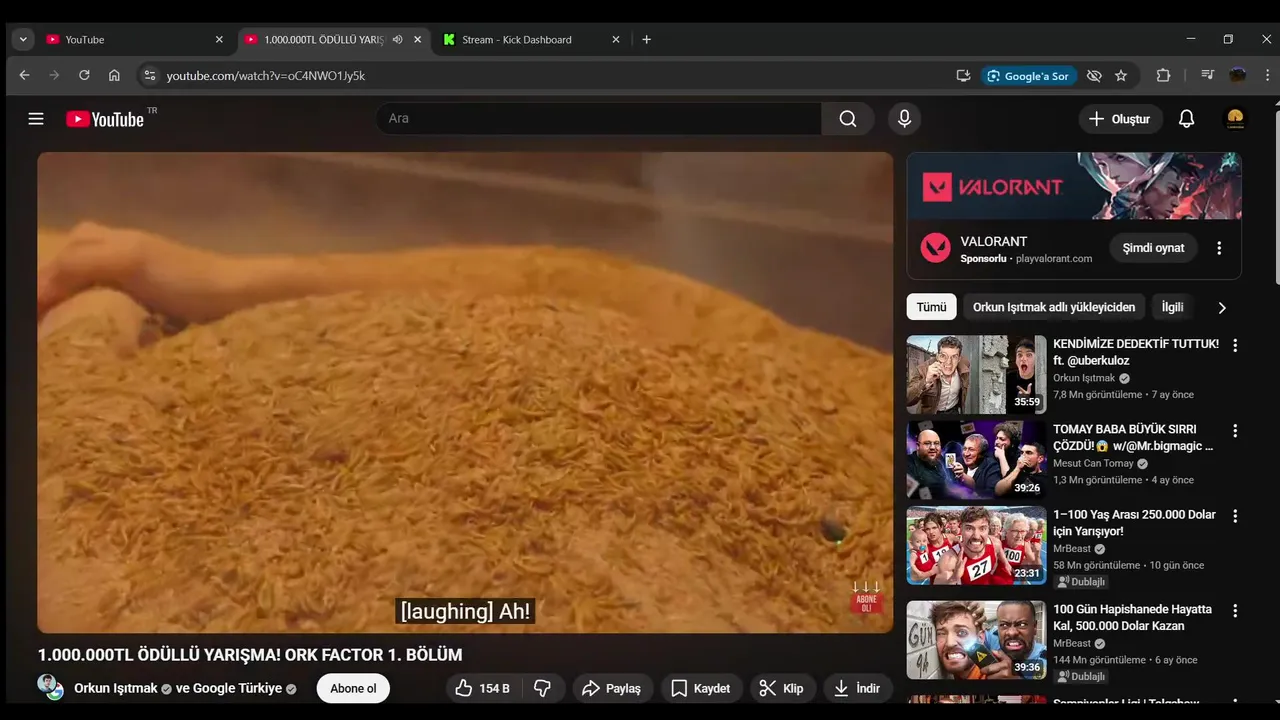Open the YouTube account avatar menu
Viewport: 1280px width, 720px height.
tap(1236, 119)
